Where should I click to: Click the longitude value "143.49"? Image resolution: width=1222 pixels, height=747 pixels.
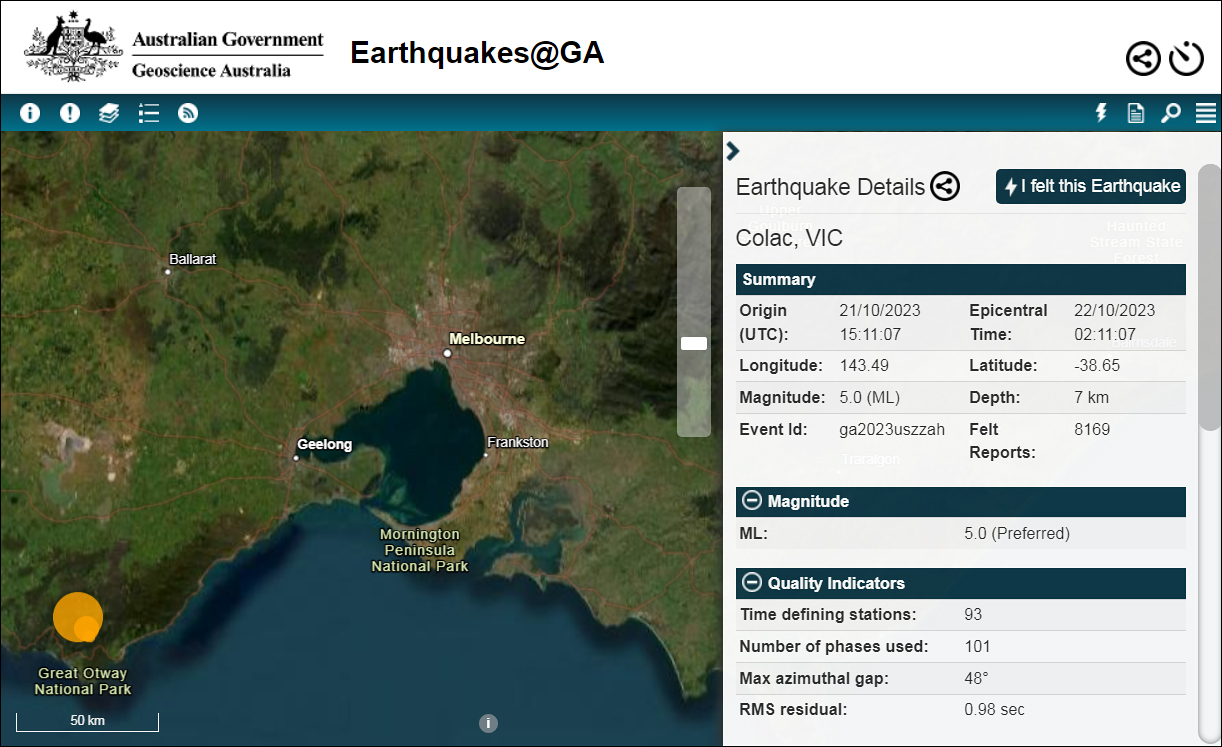[864, 366]
